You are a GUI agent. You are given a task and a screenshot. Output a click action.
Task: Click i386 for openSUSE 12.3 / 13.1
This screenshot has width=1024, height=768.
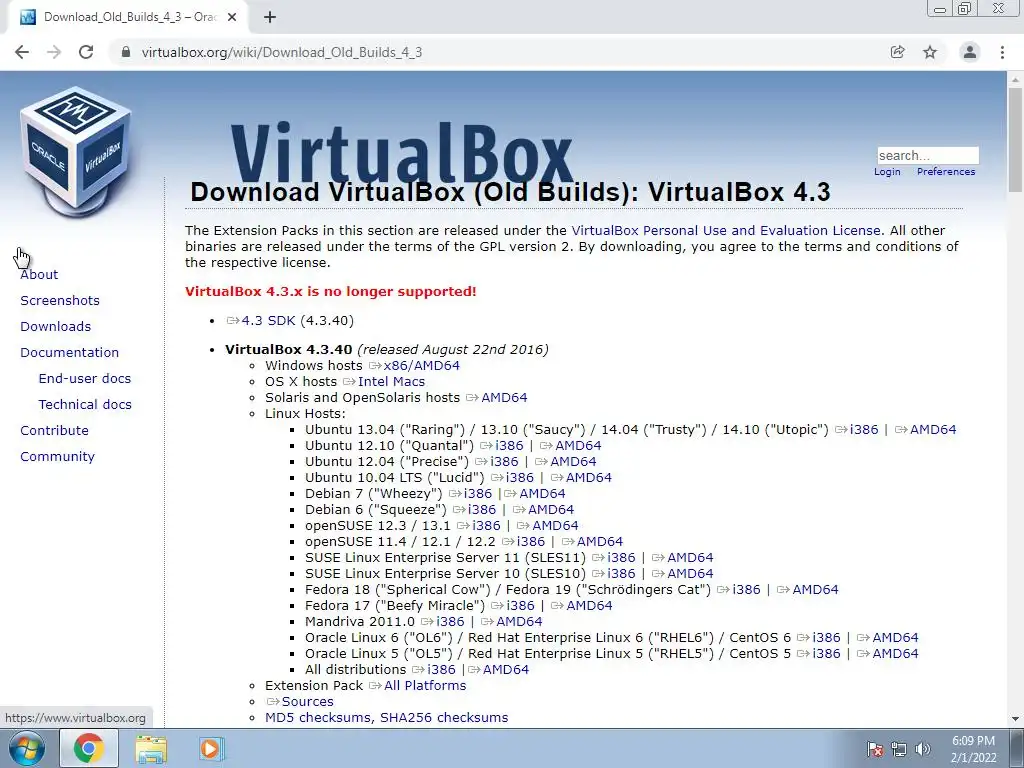click(x=487, y=526)
